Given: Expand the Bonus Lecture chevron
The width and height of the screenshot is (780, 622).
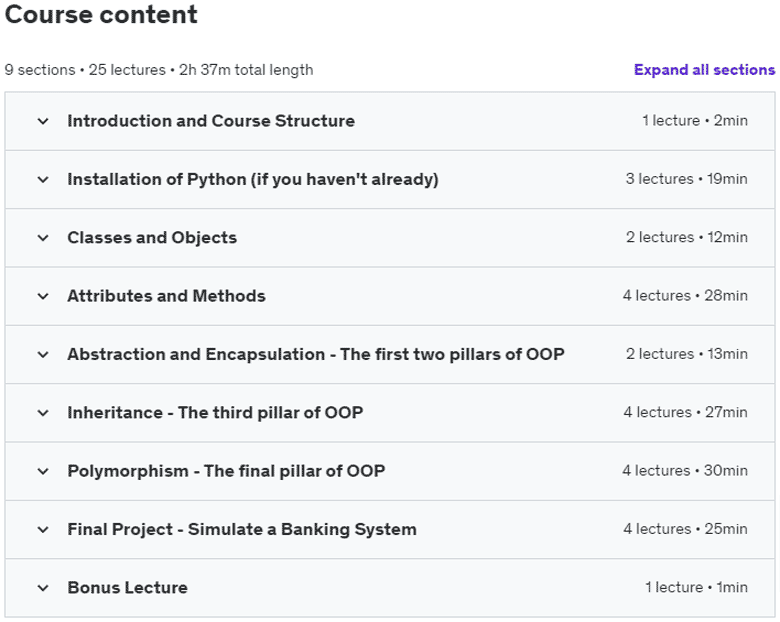Looking at the screenshot, I should [43, 588].
